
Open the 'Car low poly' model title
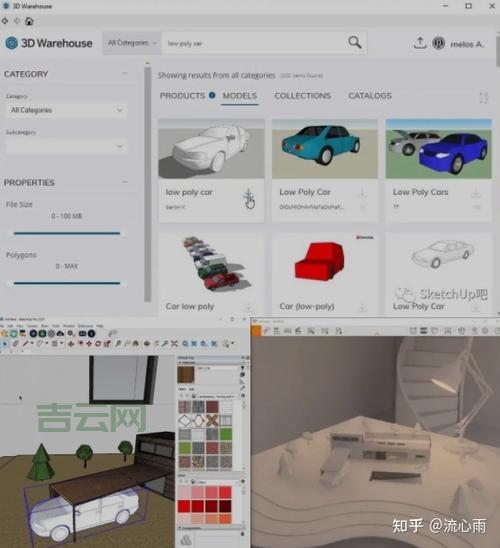tap(190, 306)
